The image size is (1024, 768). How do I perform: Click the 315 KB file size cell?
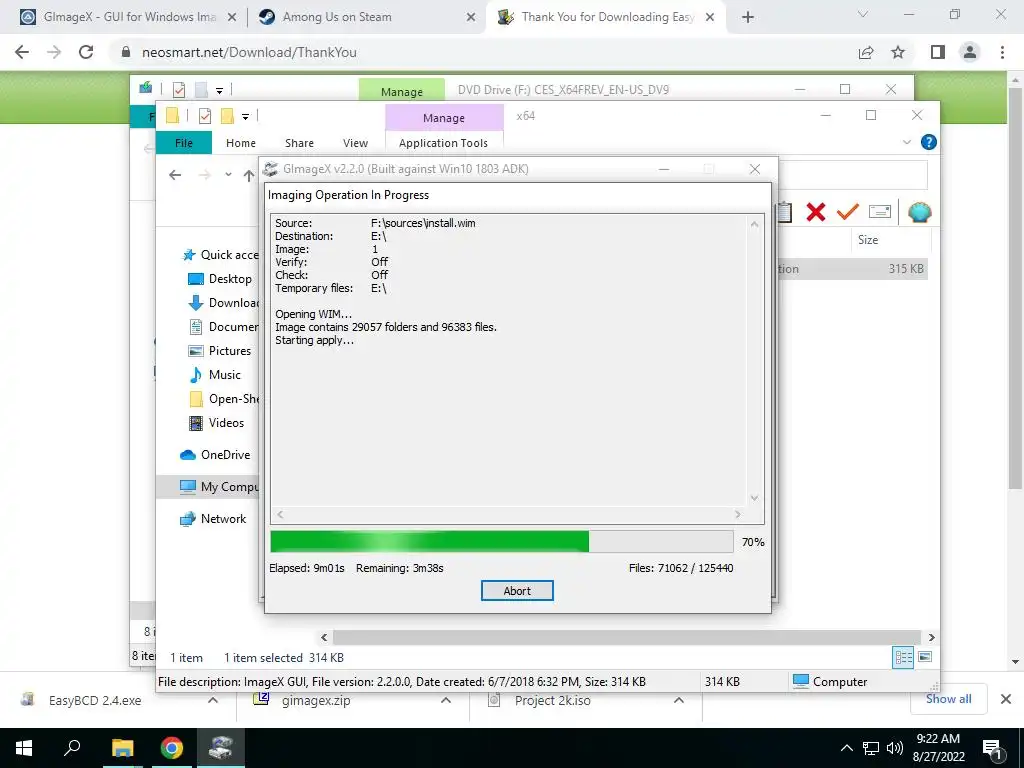[x=905, y=268]
